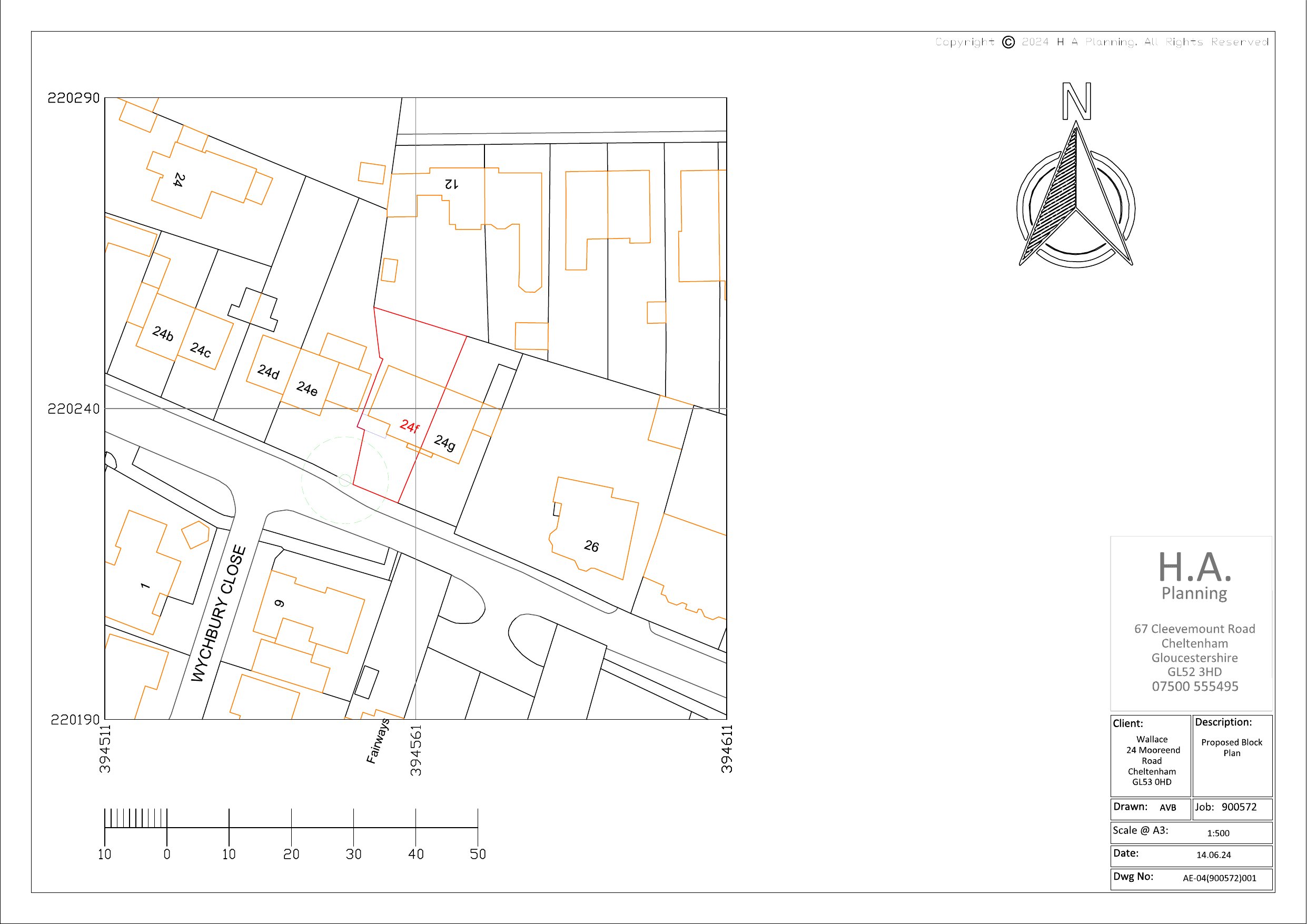The image size is (1307, 924).
Task: Click the north arrow compass symbol
Action: [1075, 194]
